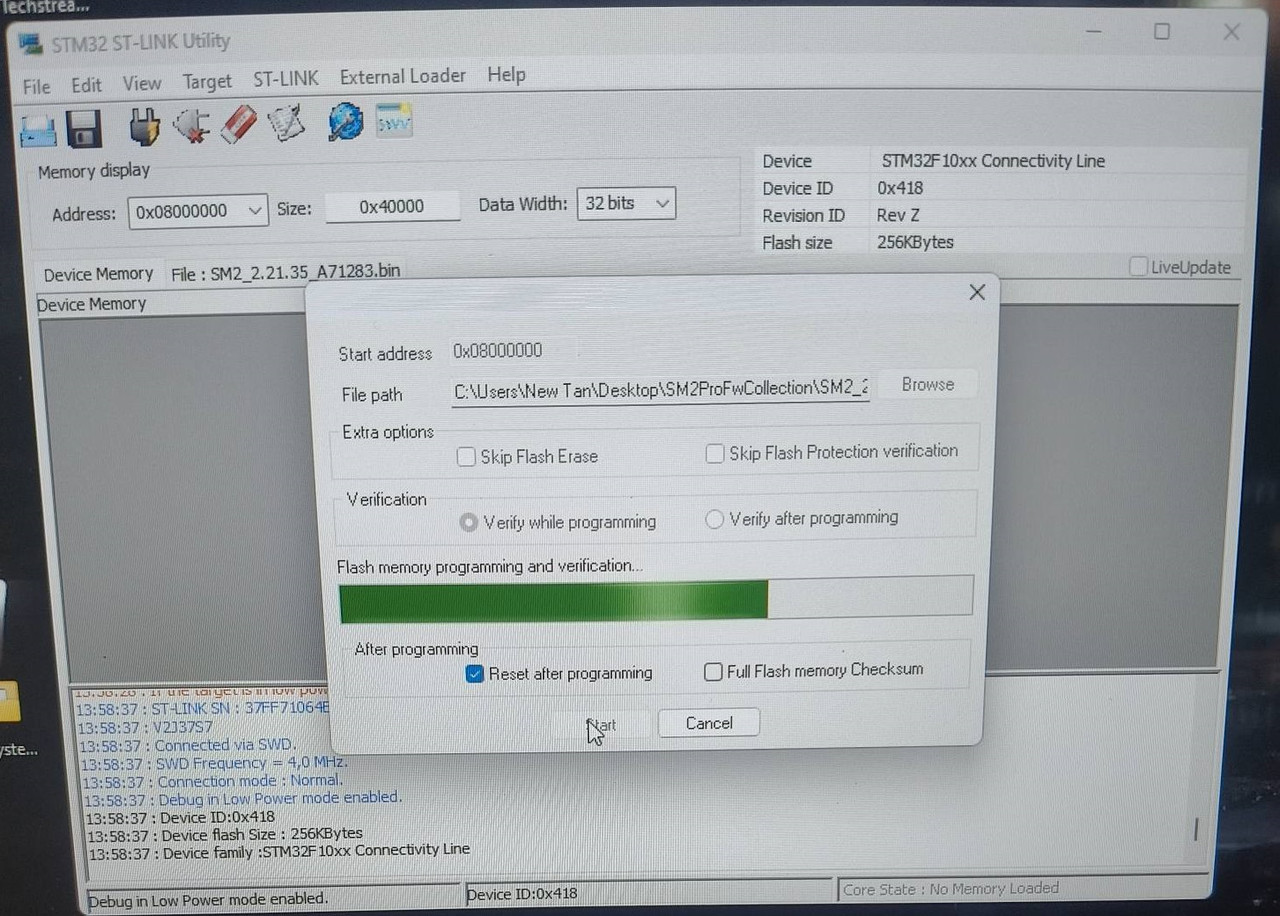Click the Full chip erase eraser icon

[238, 124]
